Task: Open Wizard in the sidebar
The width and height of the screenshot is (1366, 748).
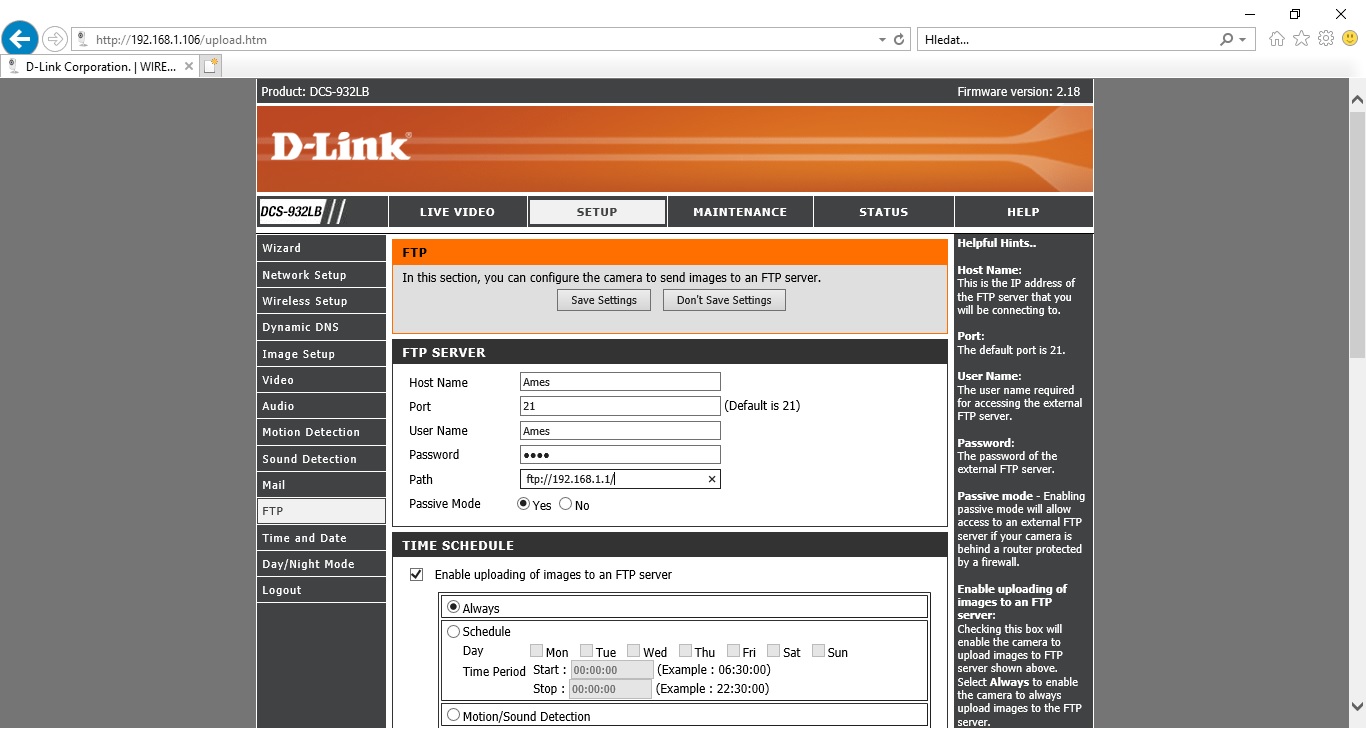Action: (x=321, y=248)
